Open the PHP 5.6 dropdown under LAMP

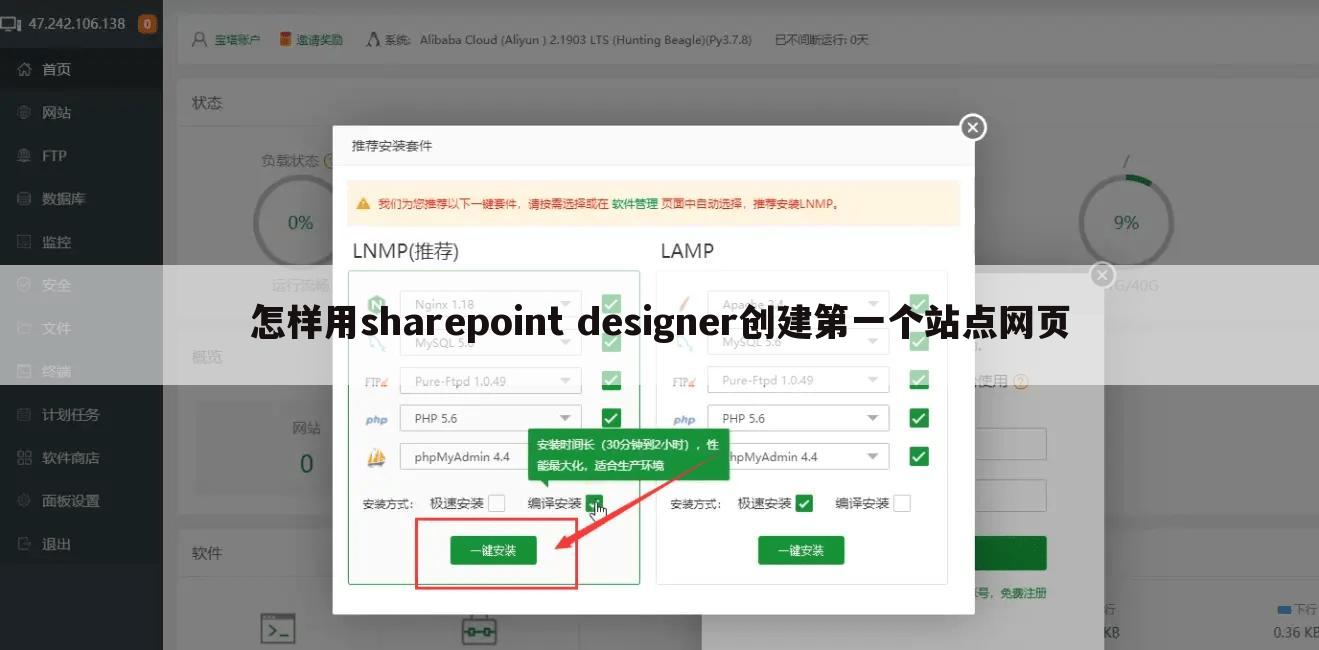click(798, 418)
